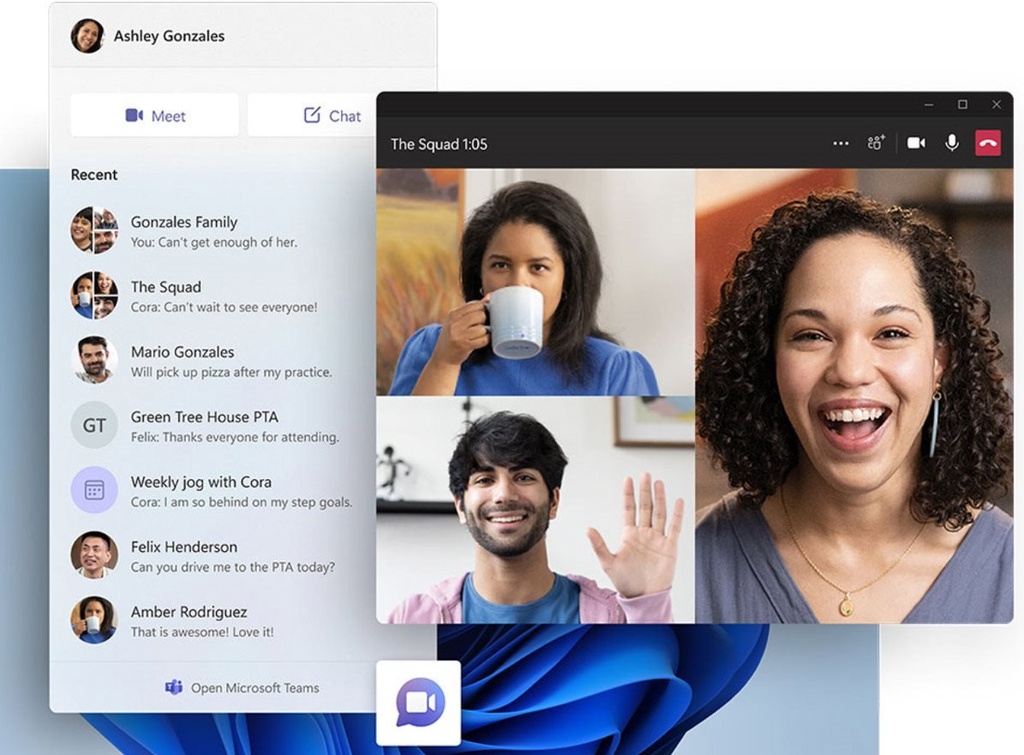Viewport: 1024px width, 755px height.
Task: Click the Meet button
Action: (x=155, y=116)
